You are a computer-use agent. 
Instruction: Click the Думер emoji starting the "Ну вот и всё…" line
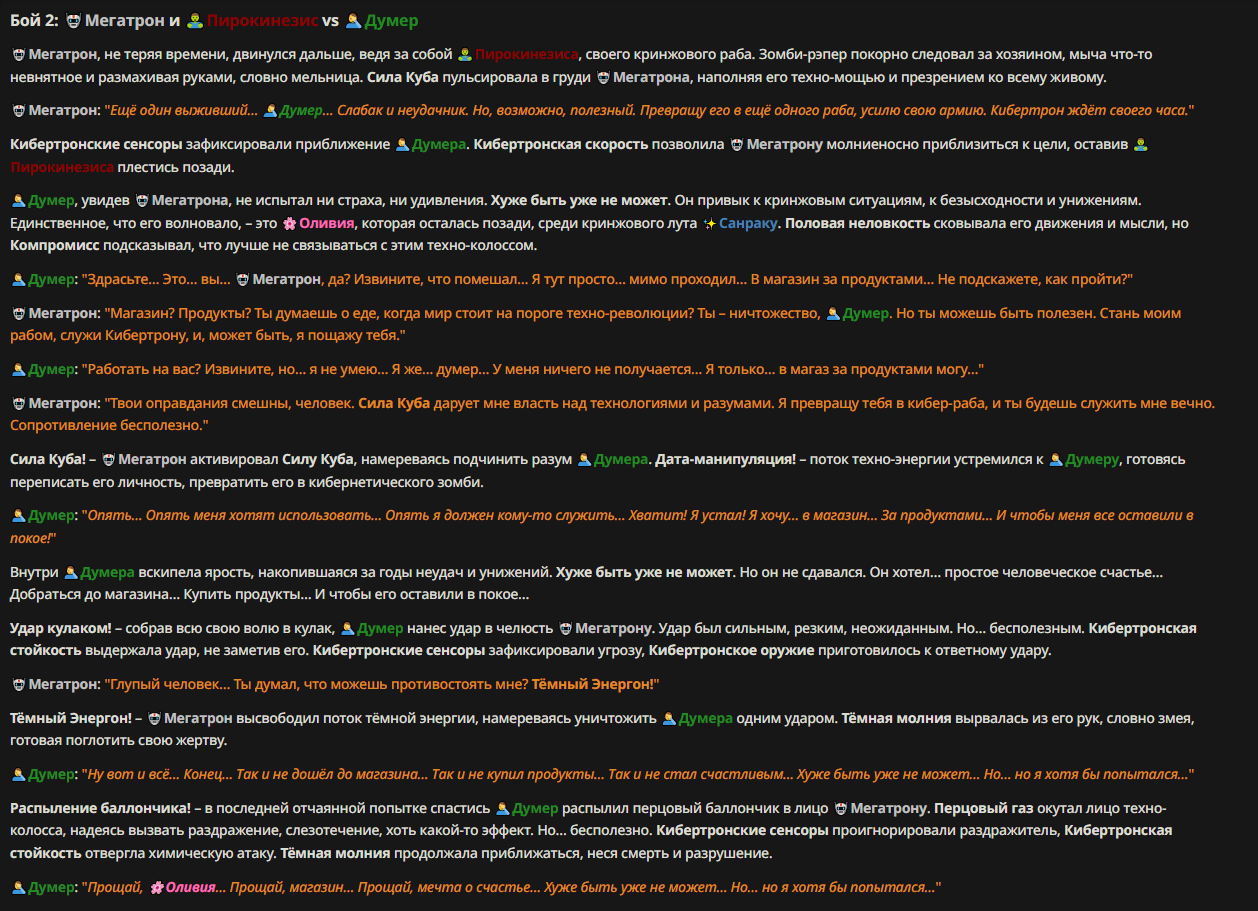pyautogui.click(x=17, y=774)
